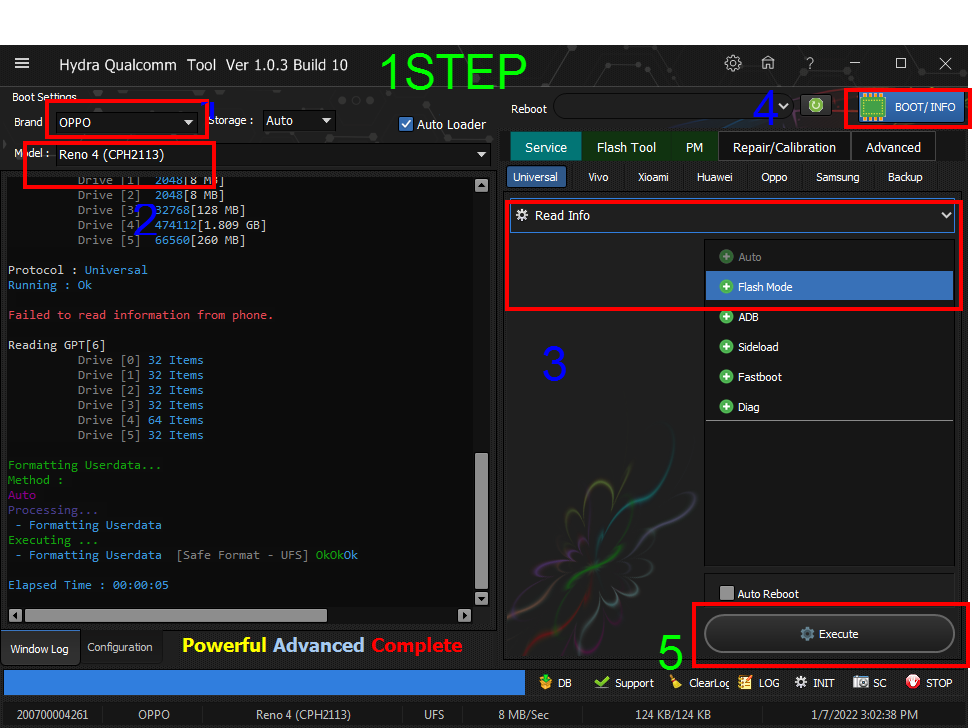Select the Auto option plus icon
972x728 pixels.
pos(726,257)
